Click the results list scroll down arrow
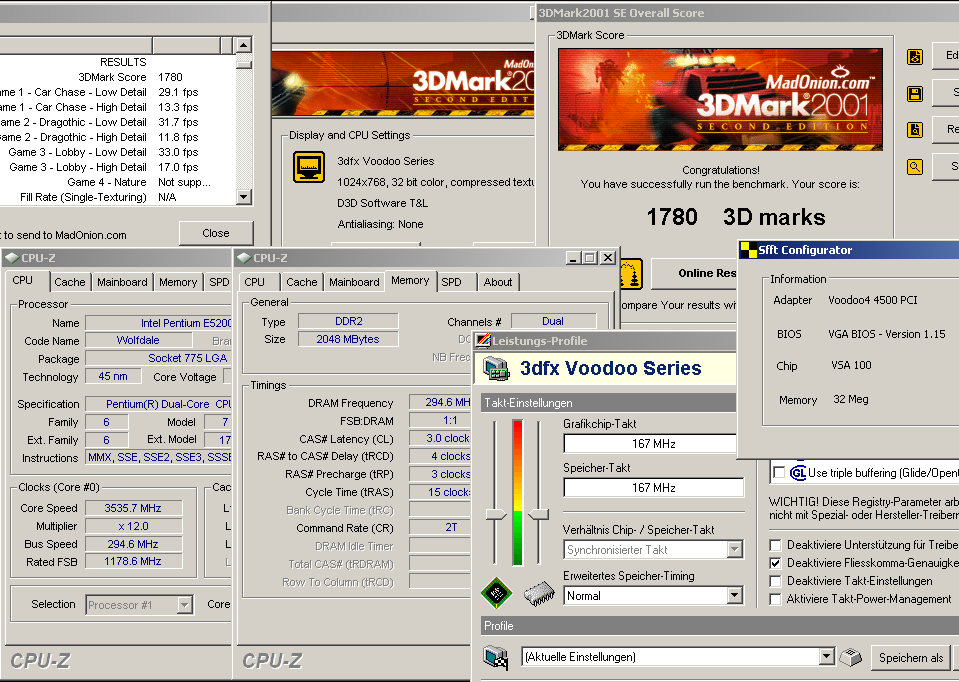 click(x=243, y=197)
